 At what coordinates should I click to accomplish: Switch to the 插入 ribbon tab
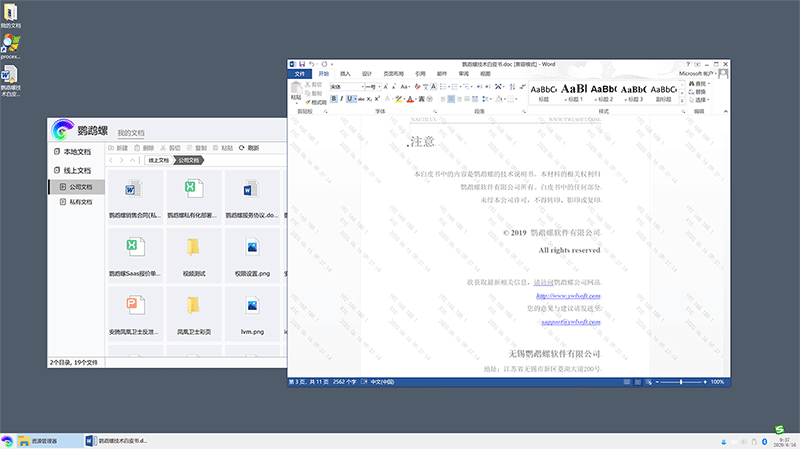click(345, 74)
